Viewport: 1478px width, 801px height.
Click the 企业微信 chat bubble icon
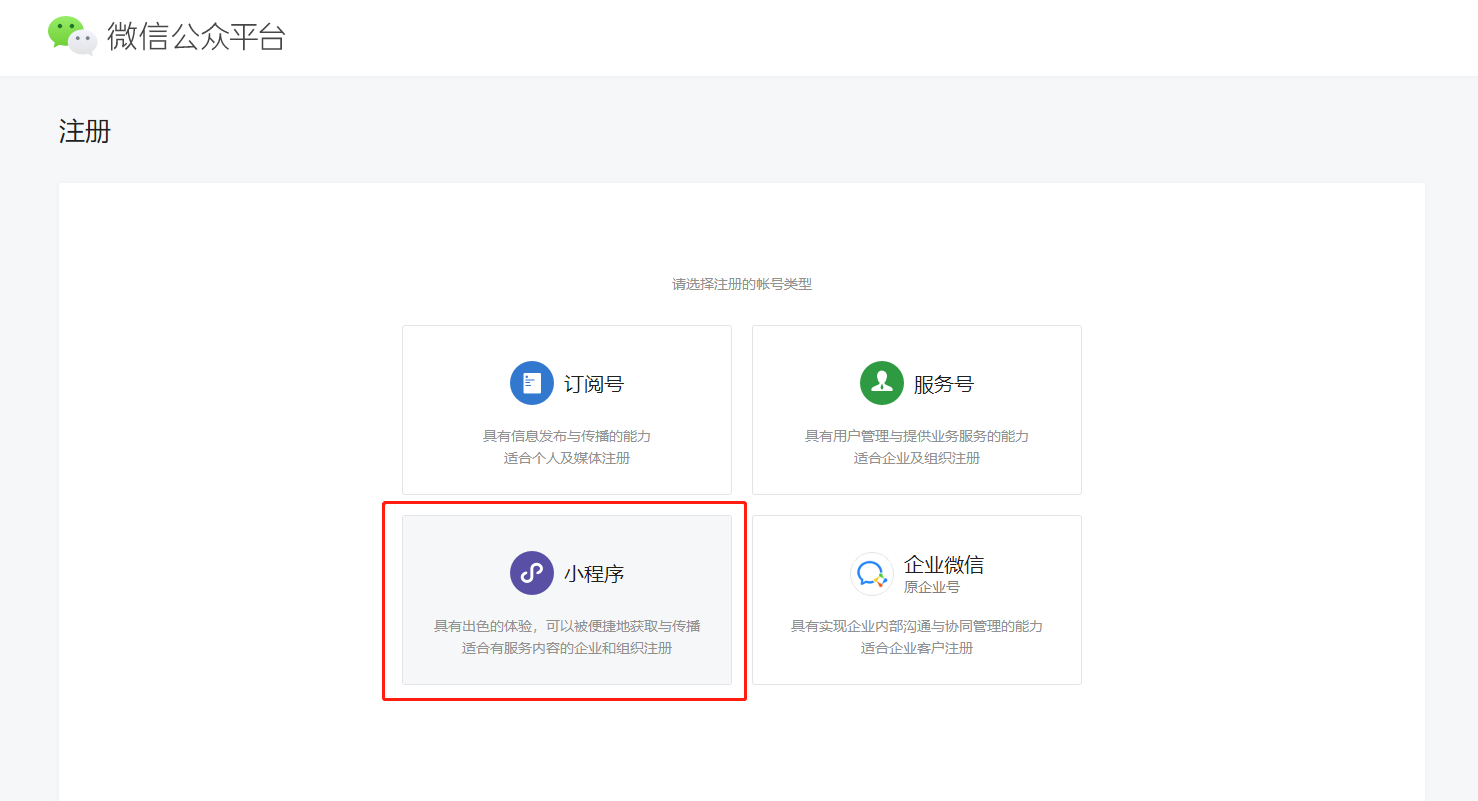click(x=872, y=574)
